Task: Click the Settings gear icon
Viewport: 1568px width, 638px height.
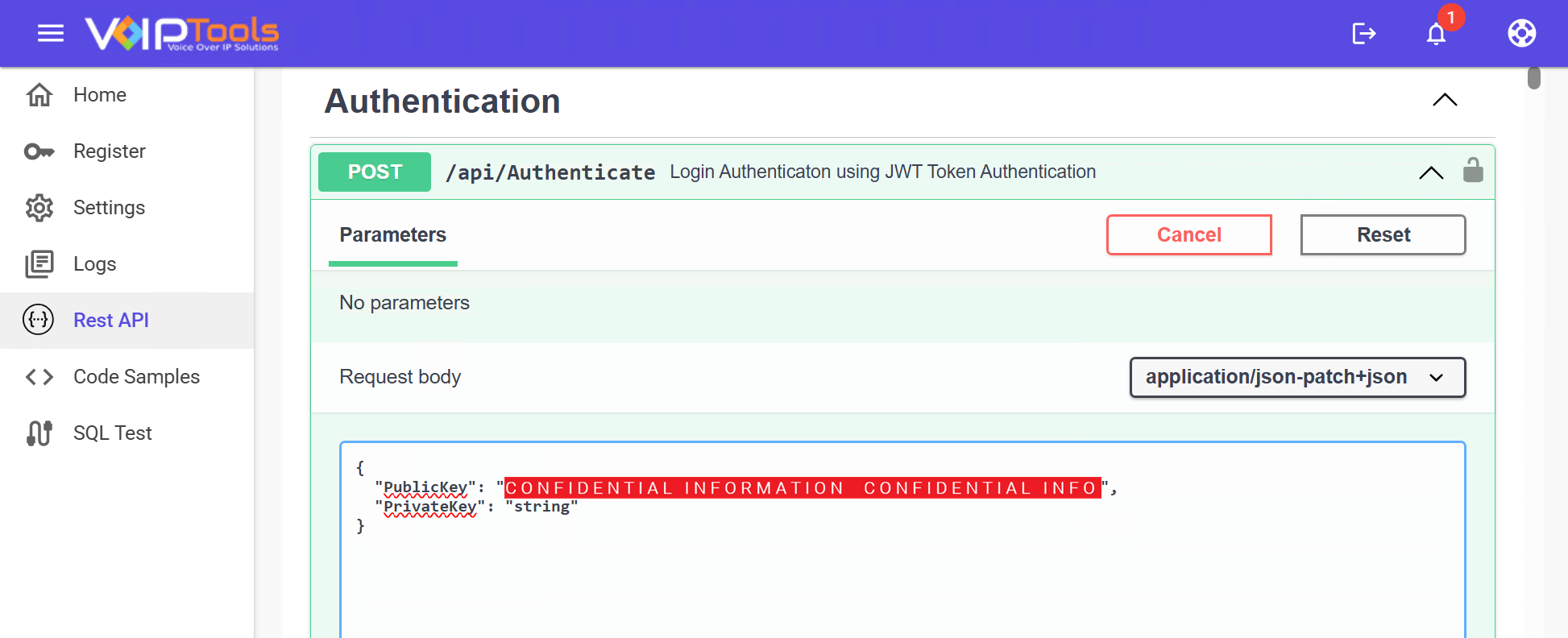Action: click(x=39, y=208)
